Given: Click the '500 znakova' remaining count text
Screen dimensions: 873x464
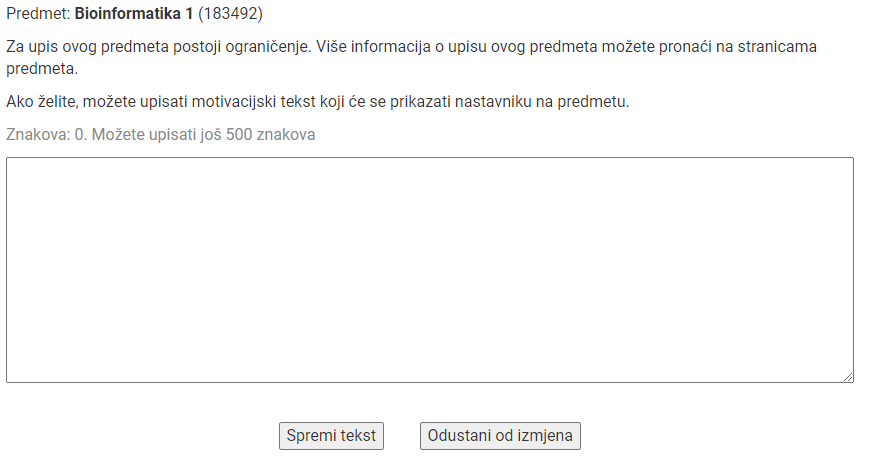Looking at the screenshot, I should pyautogui.click(x=271, y=135).
